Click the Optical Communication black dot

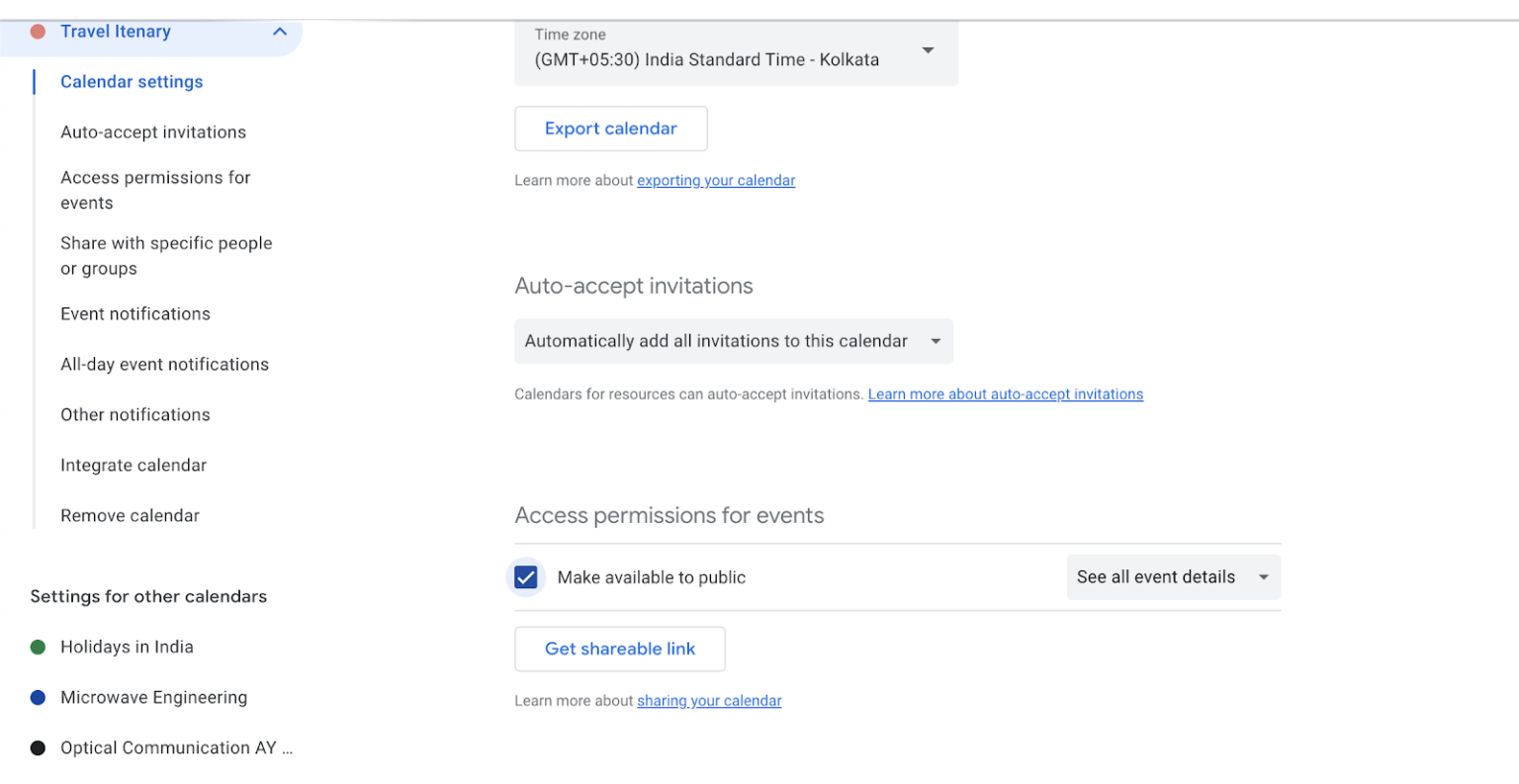point(39,747)
